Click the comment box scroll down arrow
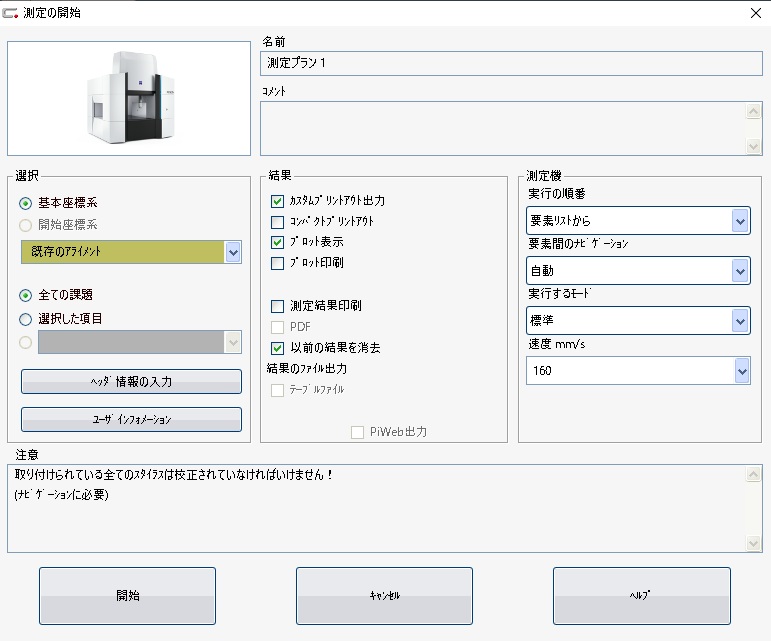 point(753,146)
